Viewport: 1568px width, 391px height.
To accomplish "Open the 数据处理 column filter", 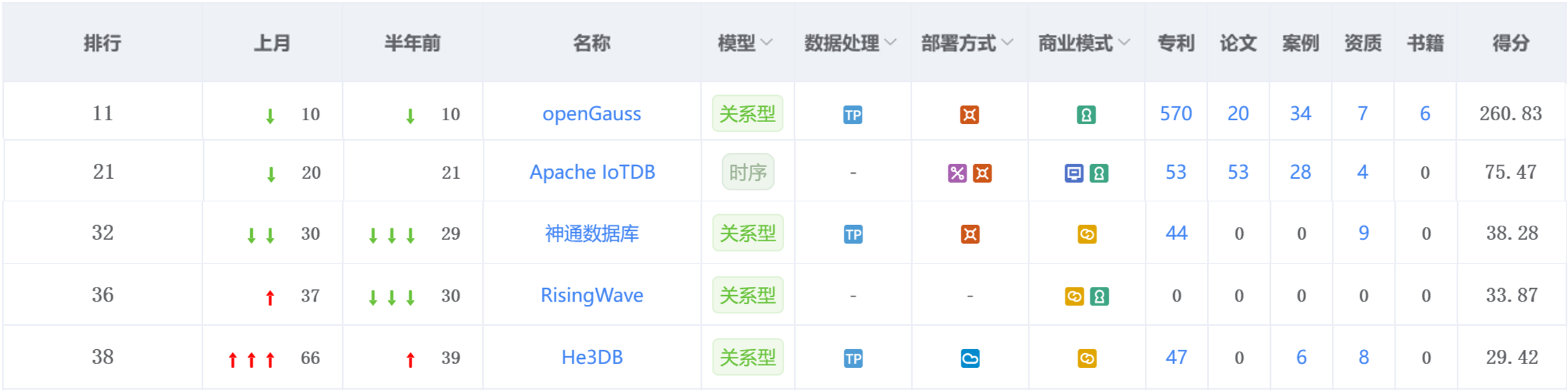I will click(850, 43).
